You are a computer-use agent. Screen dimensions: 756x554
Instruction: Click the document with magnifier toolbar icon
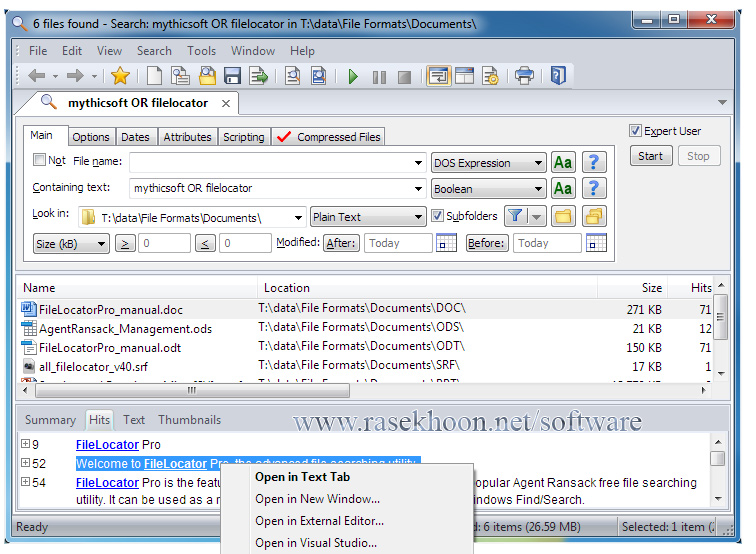pos(292,76)
